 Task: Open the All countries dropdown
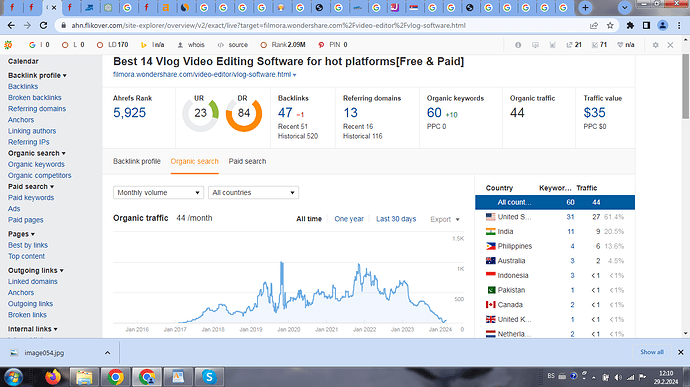click(253, 192)
